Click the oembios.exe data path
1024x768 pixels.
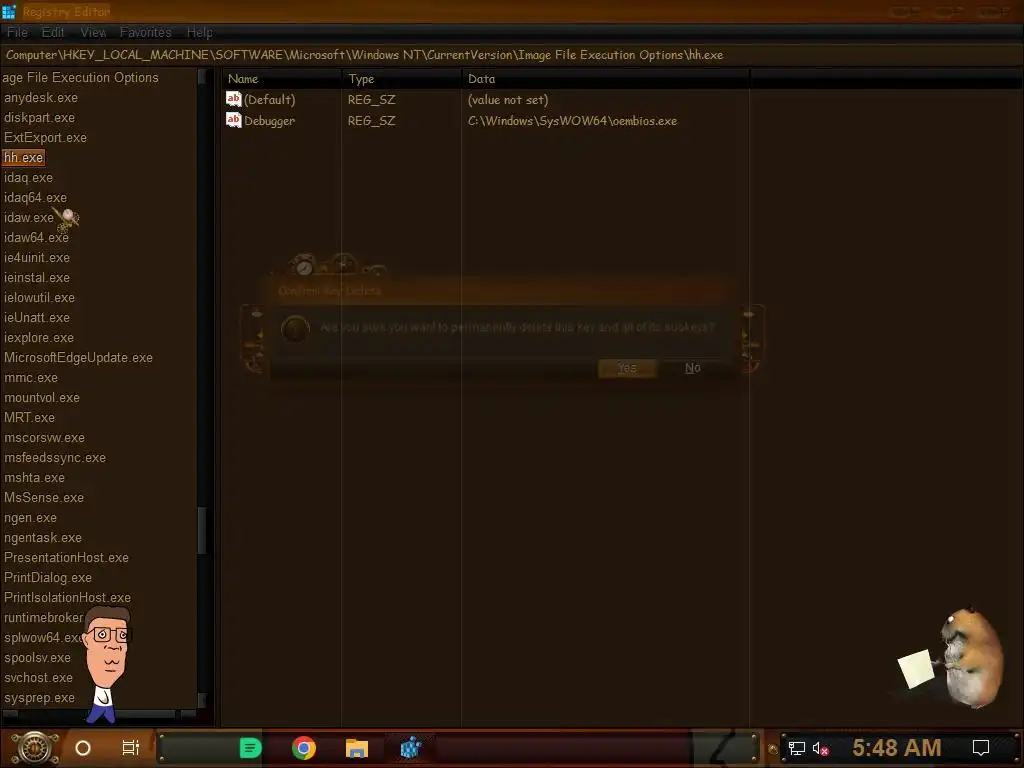click(x=572, y=121)
